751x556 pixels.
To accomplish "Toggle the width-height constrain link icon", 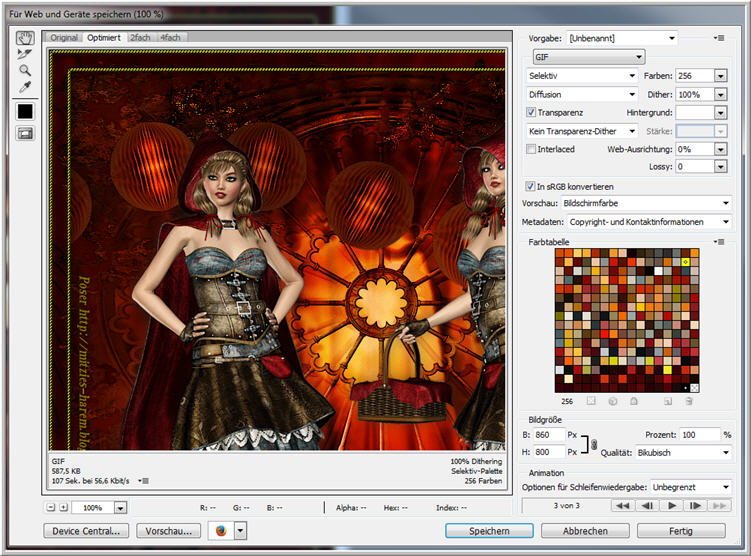I will click(x=594, y=444).
